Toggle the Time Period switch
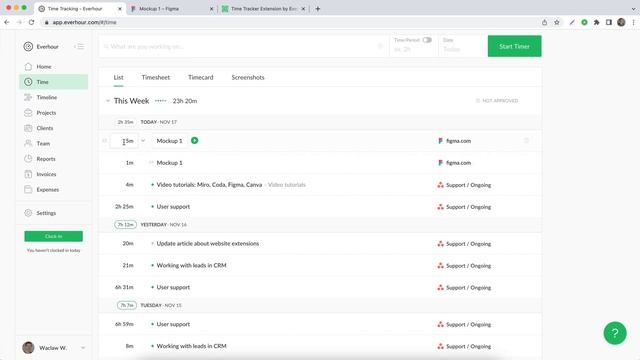Screen dimensions: 640x360 click(x=427, y=40)
